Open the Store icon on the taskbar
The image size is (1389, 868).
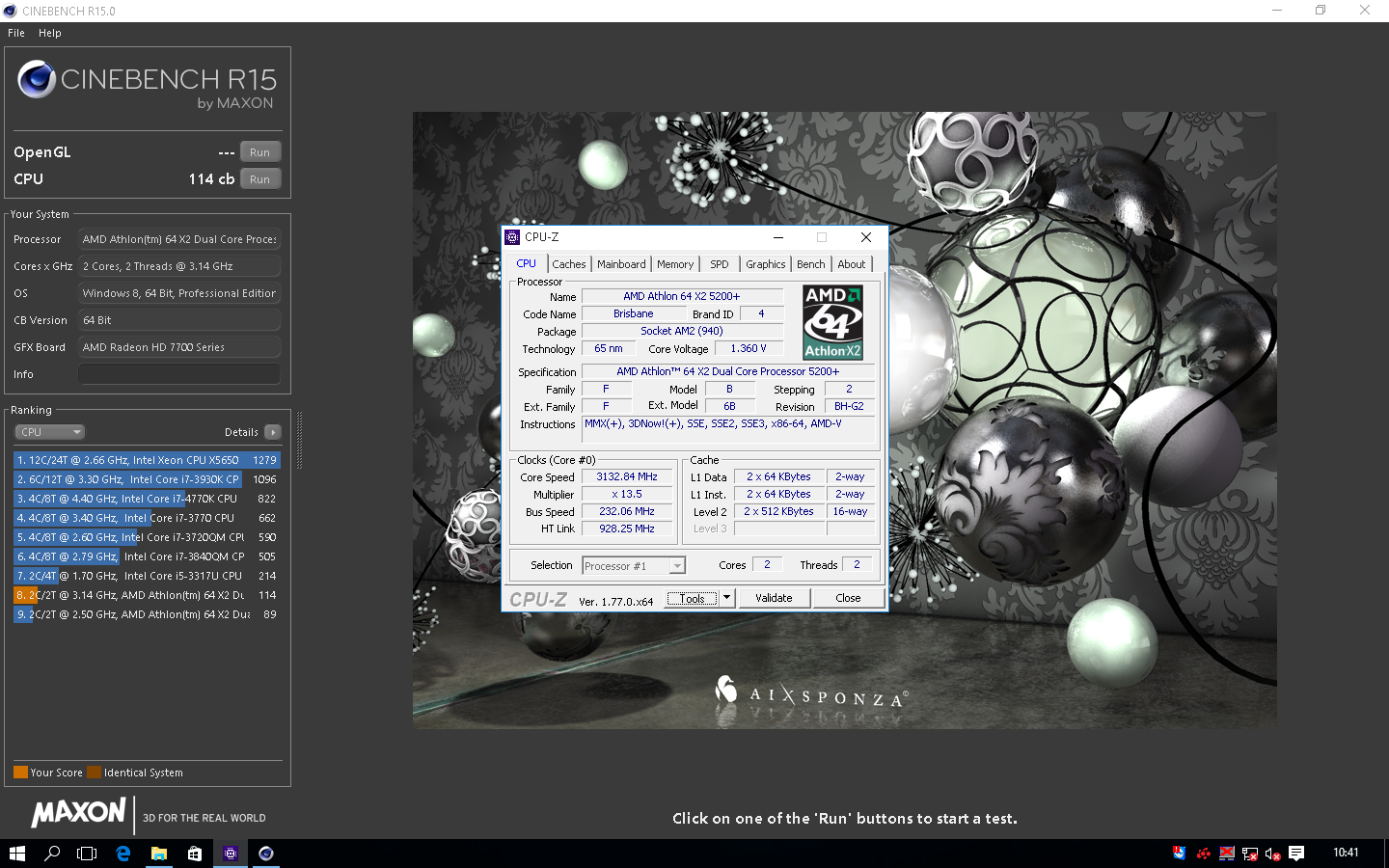194,854
